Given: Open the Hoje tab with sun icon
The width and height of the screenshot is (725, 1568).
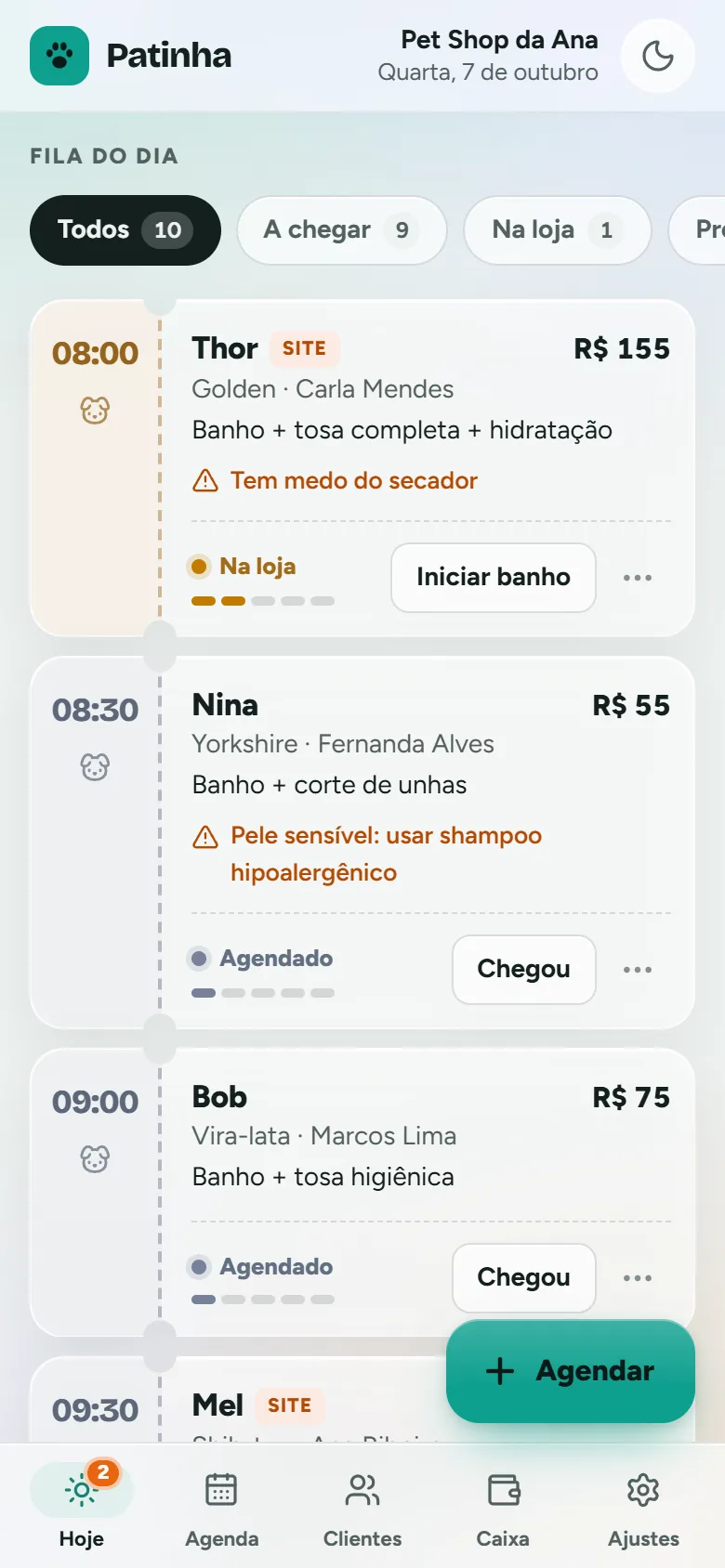Looking at the screenshot, I should point(82,1505).
